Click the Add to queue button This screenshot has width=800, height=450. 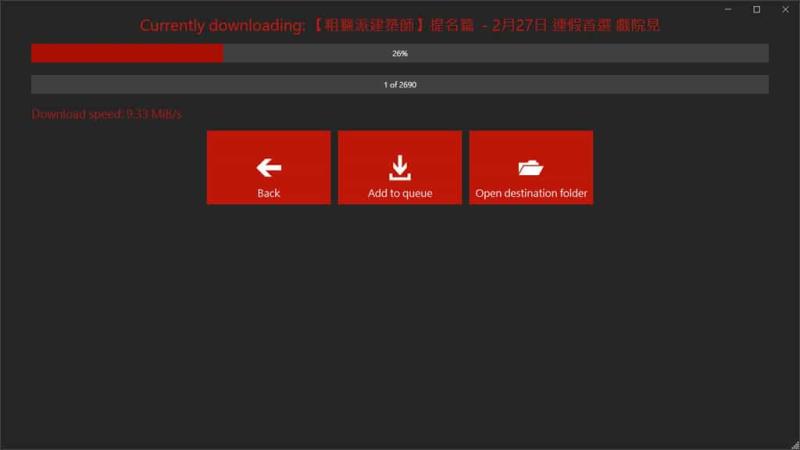399,167
